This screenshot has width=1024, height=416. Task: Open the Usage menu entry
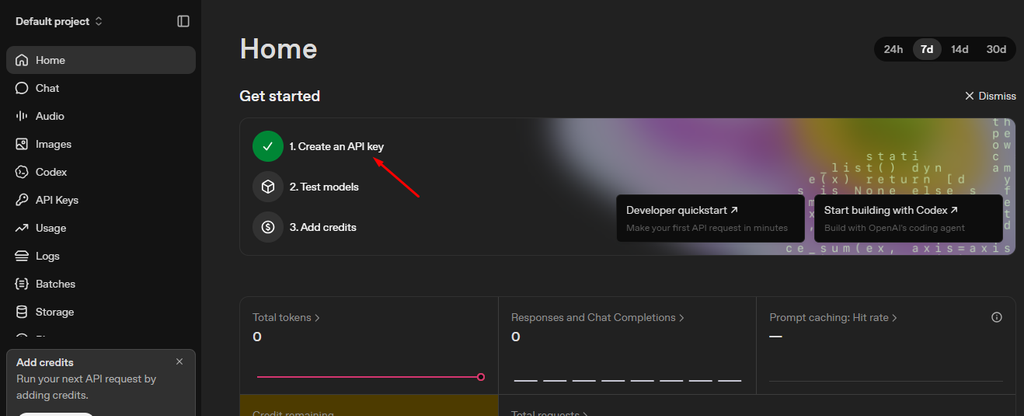(51, 228)
